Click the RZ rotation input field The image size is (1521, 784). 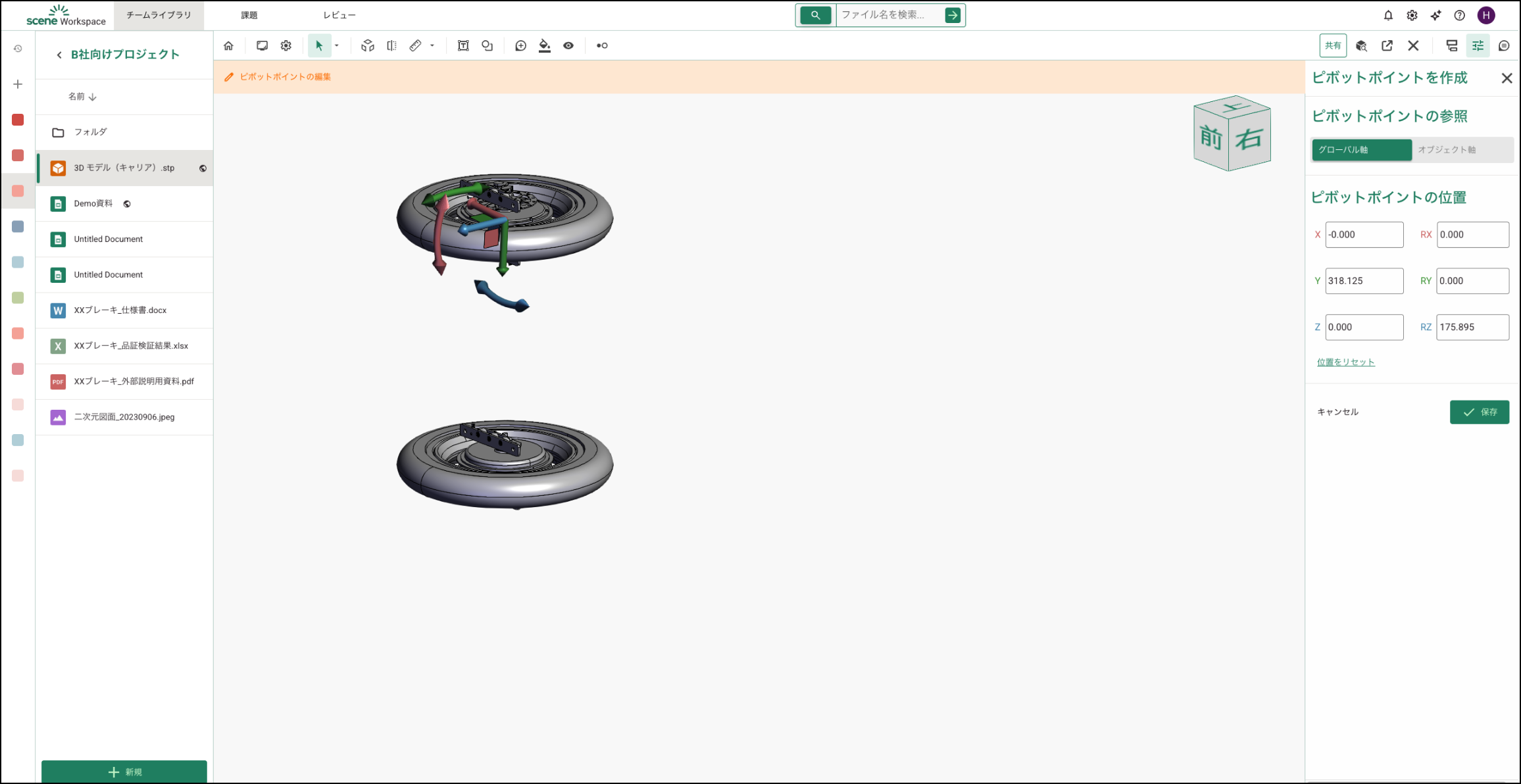(1472, 327)
